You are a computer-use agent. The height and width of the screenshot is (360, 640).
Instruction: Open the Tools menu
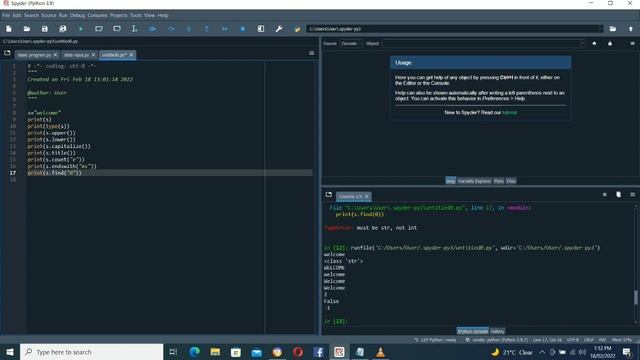[136, 15]
